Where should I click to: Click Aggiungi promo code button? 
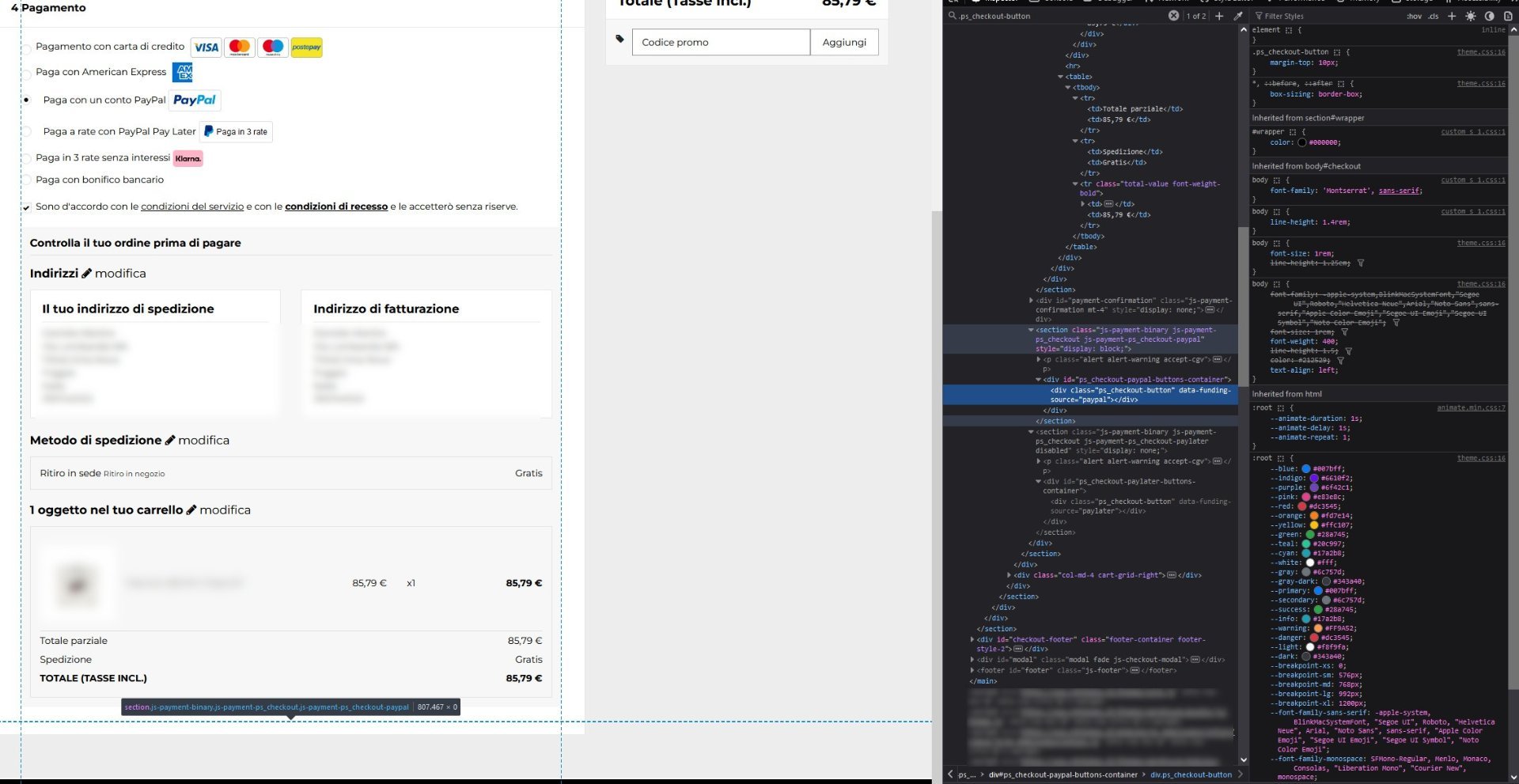click(x=844, y=43)
